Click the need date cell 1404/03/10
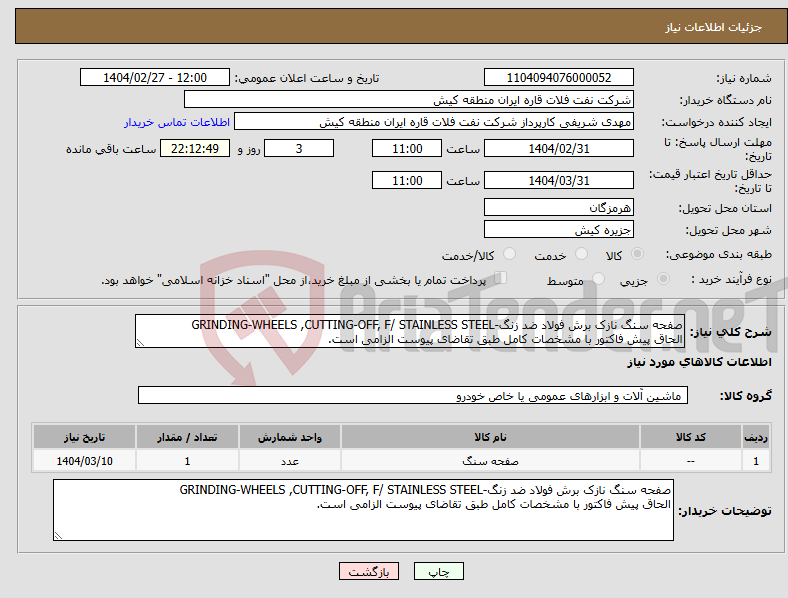This screenshot has height=598, width=788. point(84,461)
